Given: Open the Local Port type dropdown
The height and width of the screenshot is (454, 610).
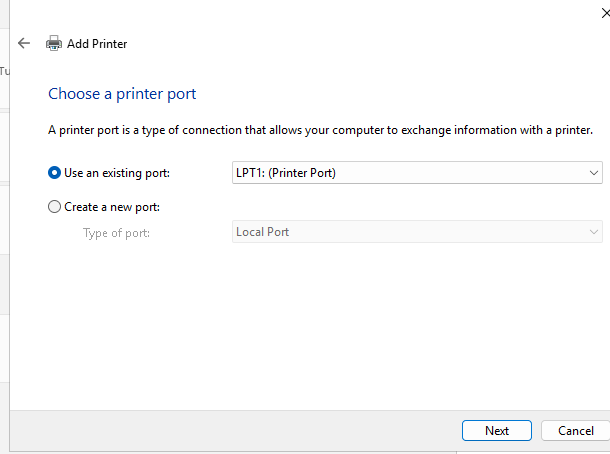Looking at the screenshot, I should click(x=417, y=232).
